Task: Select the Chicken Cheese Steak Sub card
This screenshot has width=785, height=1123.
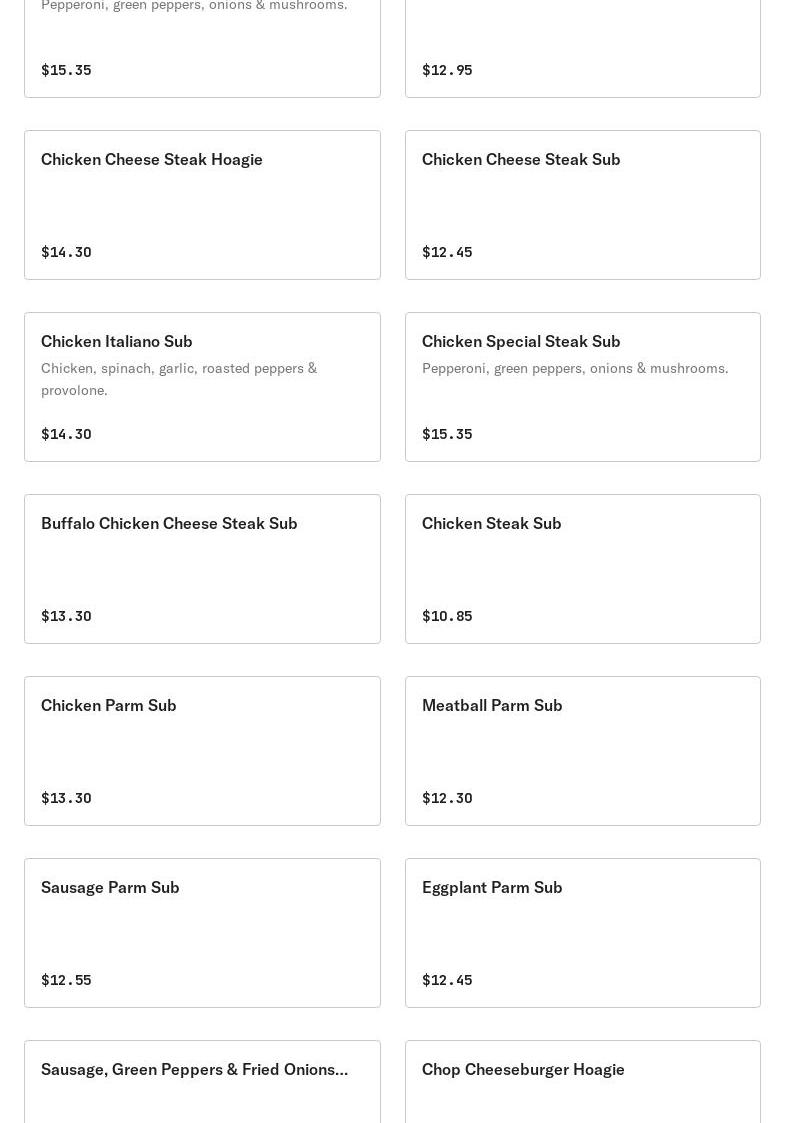Action: 582,205
